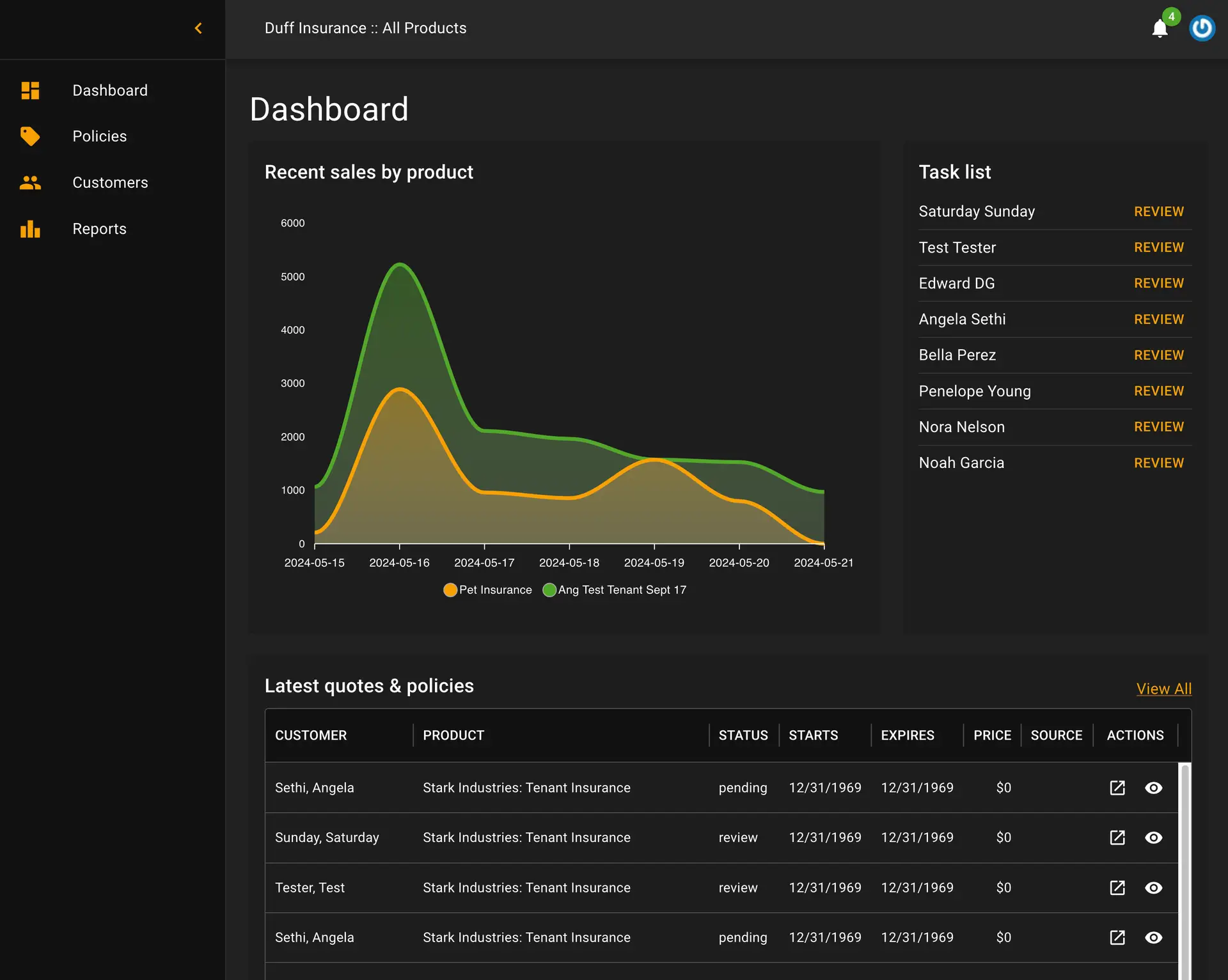Review the Bella Perez task
The image size is (1228, 980).
1158,355
